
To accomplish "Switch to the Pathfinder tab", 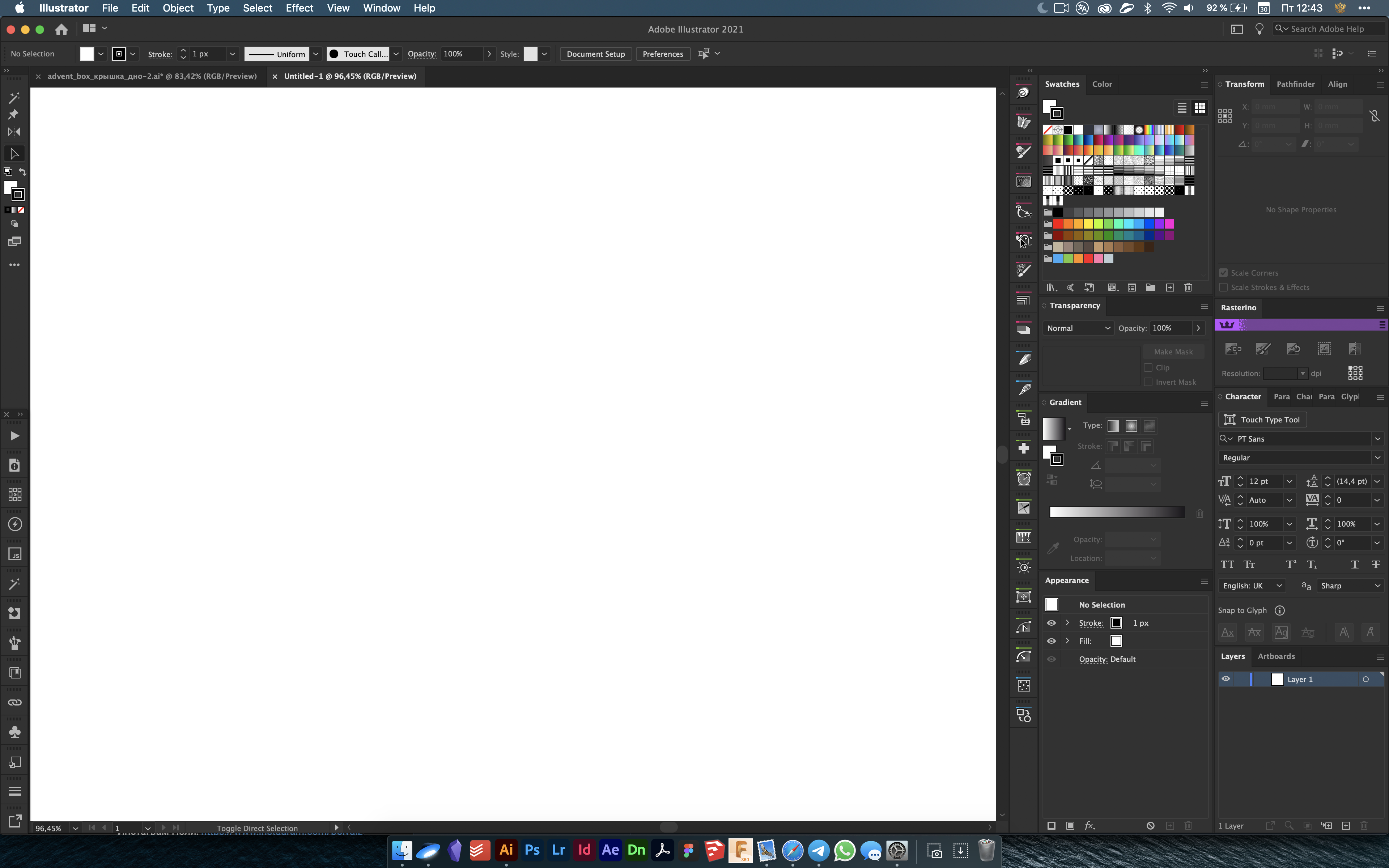I will [x=1295, y=84].
